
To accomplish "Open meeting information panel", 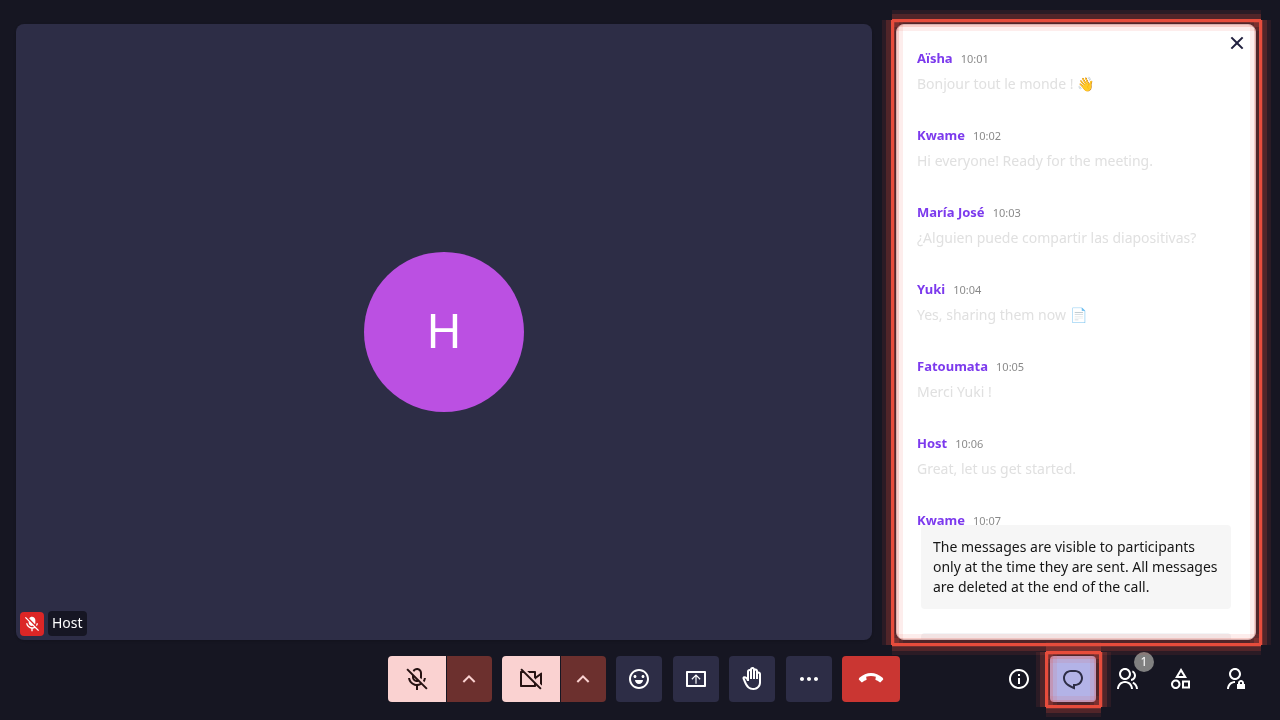I will pos(1019,679).
